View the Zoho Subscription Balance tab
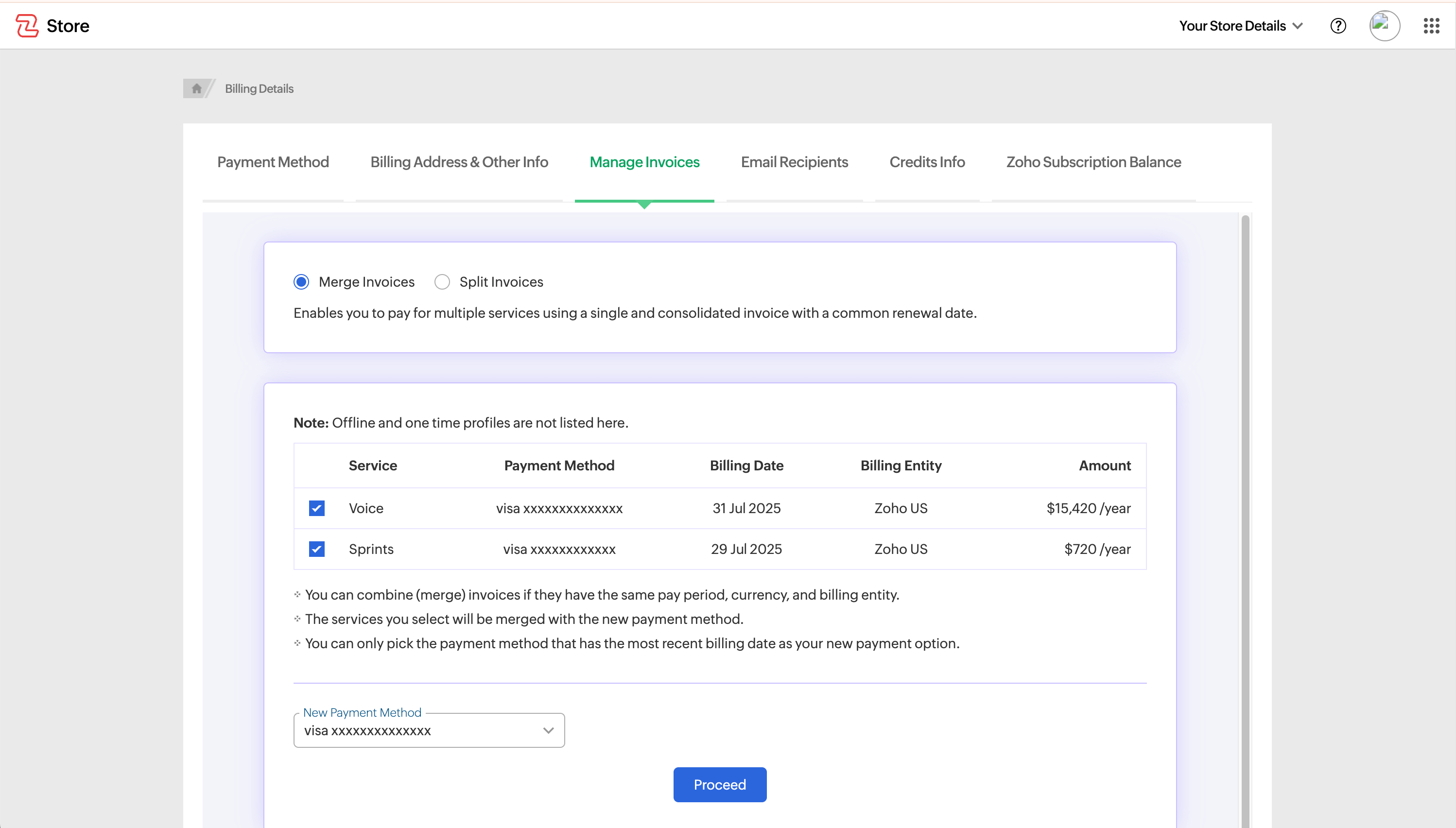Viewport: 1456px width, 828px height. coord(1093,162)
